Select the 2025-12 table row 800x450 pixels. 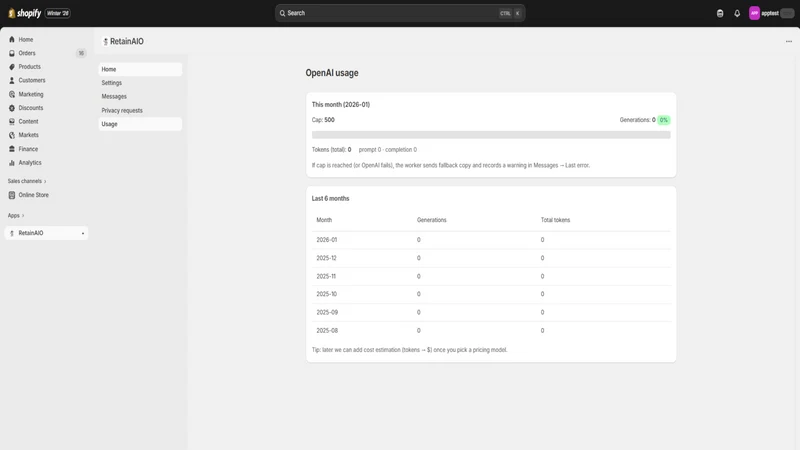coord(491,258)
